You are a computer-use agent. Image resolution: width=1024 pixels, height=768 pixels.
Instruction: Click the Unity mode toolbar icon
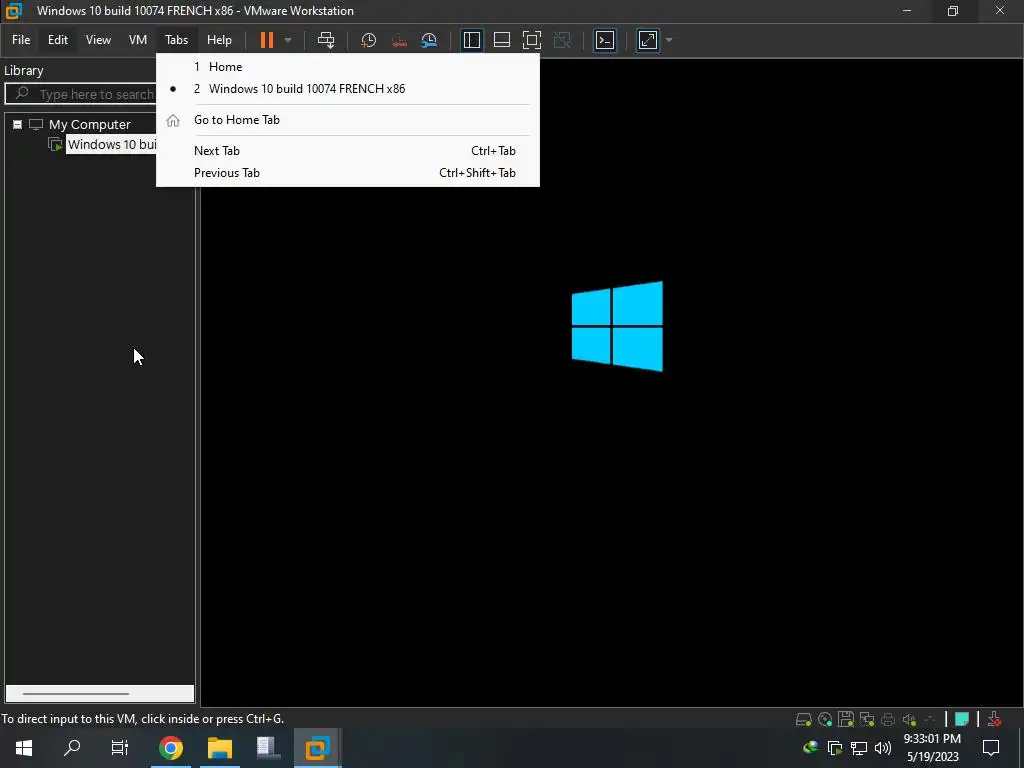pyautogui.click(x=562, y=40)
